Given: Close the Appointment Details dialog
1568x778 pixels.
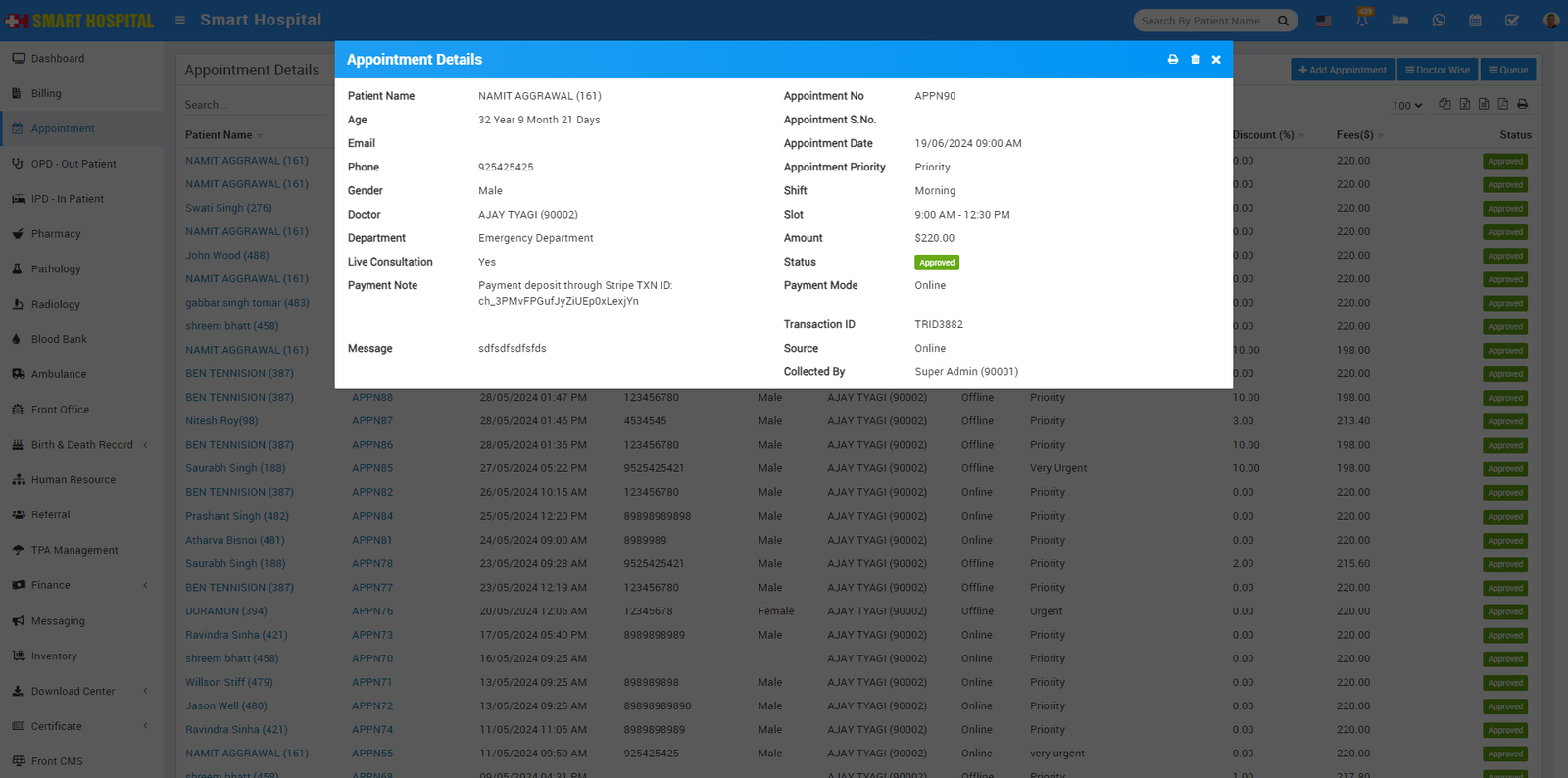Looking at the screenshot, I should click(1216, 60).
